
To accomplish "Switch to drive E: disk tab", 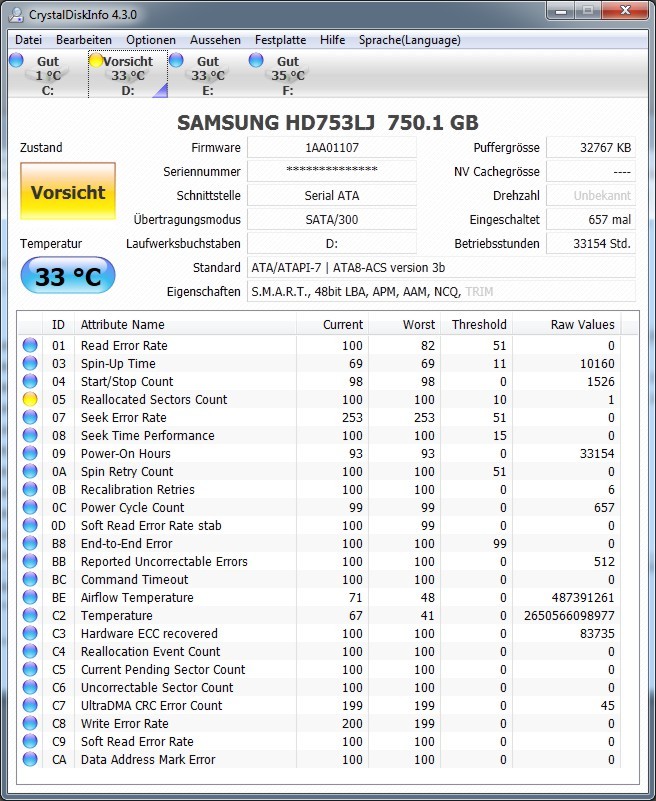I will (207, 75).
